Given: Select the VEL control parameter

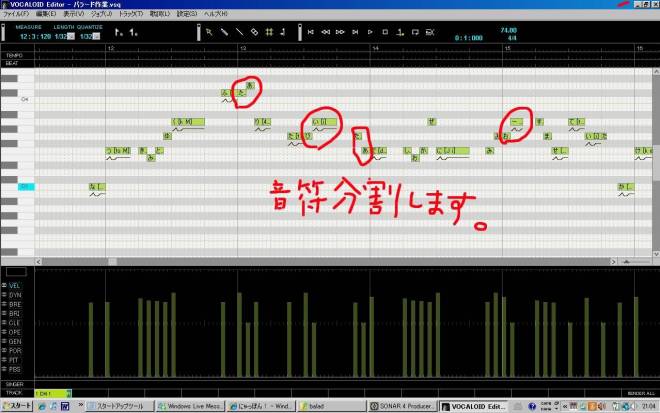Looking at the screenshot, I should click(14, 285).
